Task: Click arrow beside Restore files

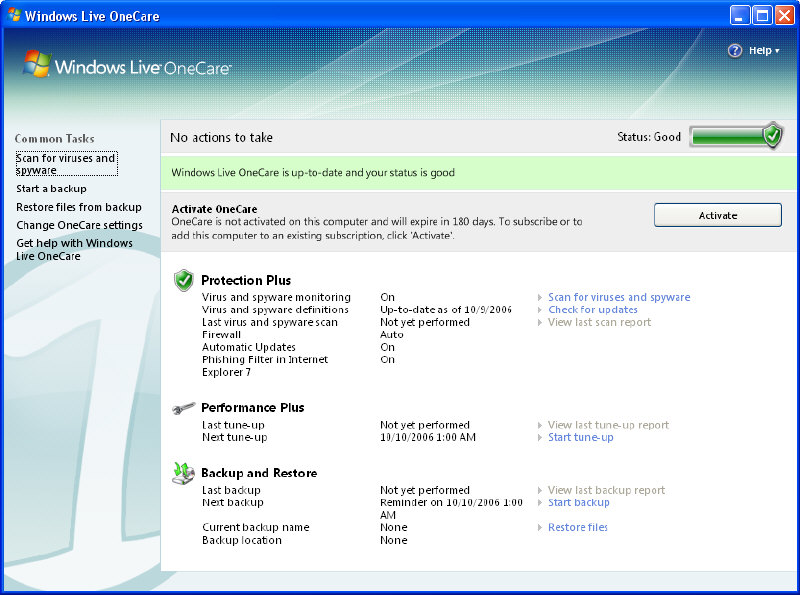Action: tap(540, 528)
